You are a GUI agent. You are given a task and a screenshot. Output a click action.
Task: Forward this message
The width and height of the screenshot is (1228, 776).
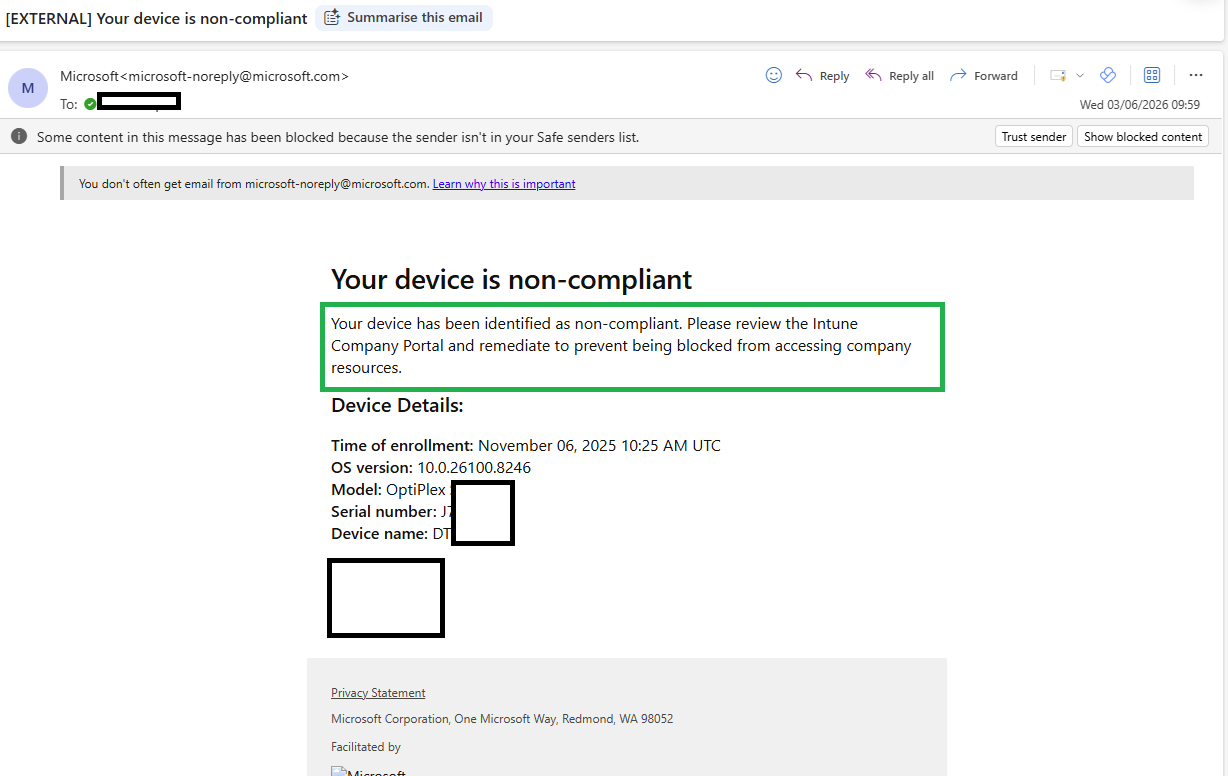point(984,76)
